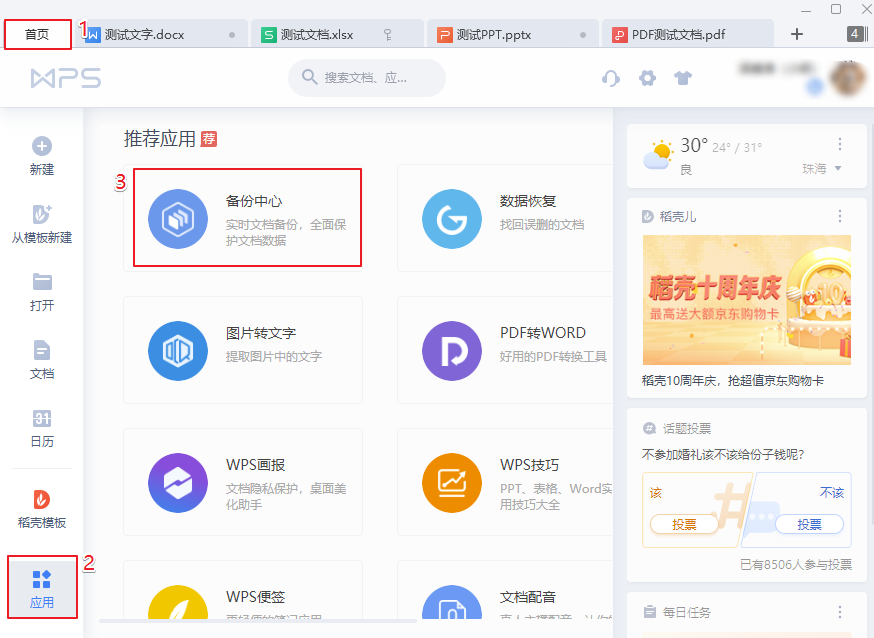Click the new tab plus button
874x638 pixels.
coord(797,34)
